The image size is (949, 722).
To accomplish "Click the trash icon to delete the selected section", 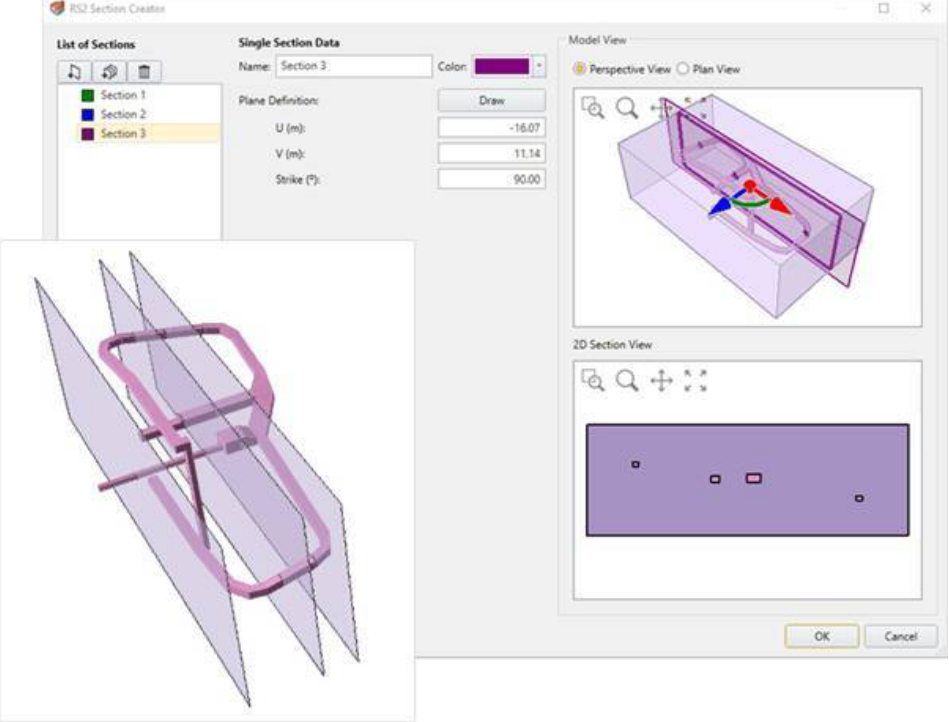I will [x=144, y=71].
